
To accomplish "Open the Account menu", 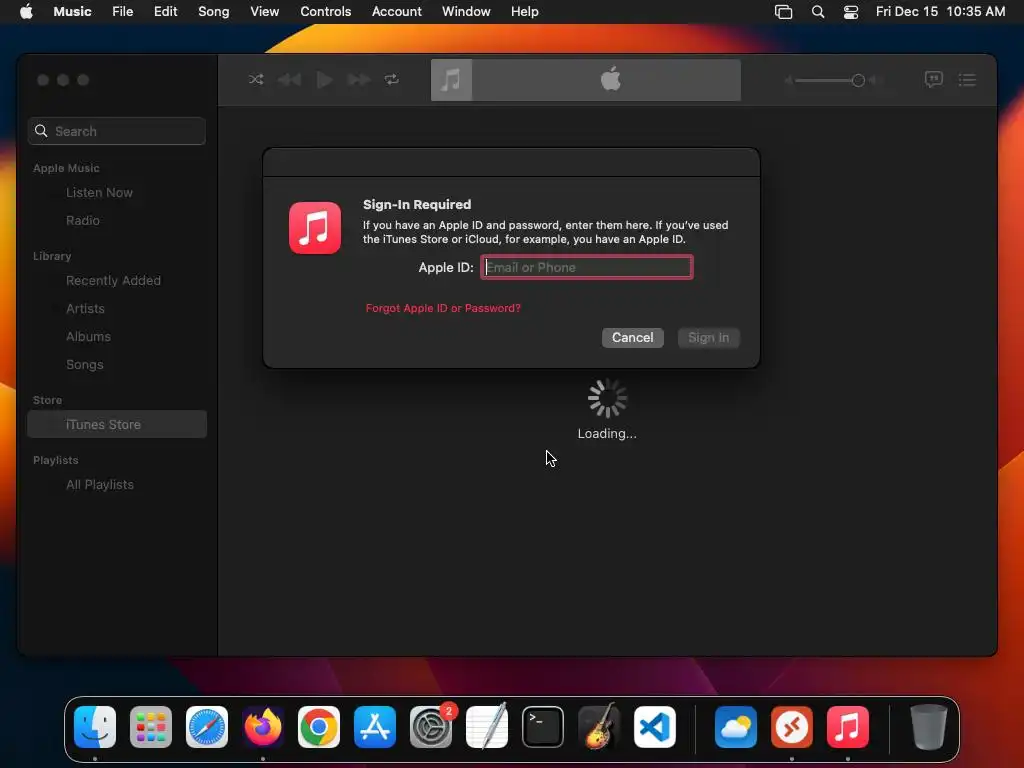I will click(396, 12).
